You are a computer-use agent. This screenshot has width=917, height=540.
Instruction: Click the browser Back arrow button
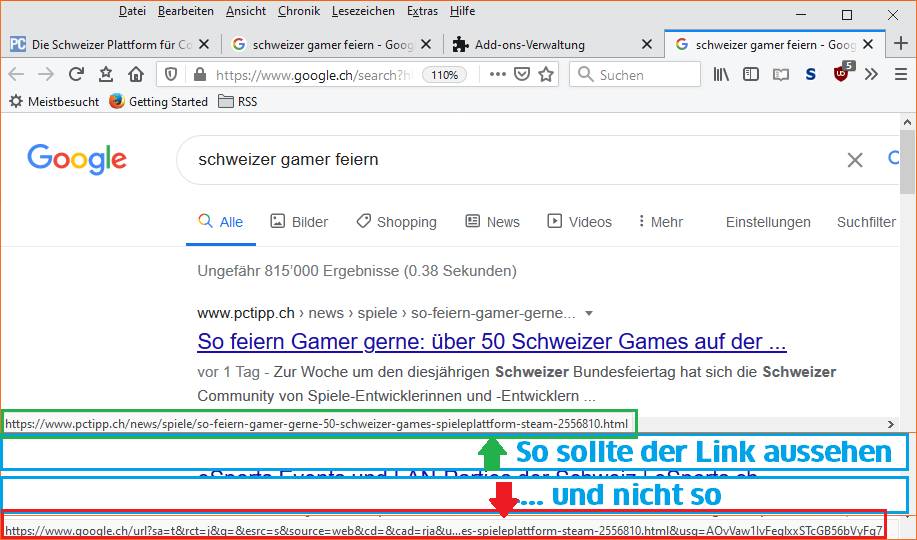coord(16,74)
